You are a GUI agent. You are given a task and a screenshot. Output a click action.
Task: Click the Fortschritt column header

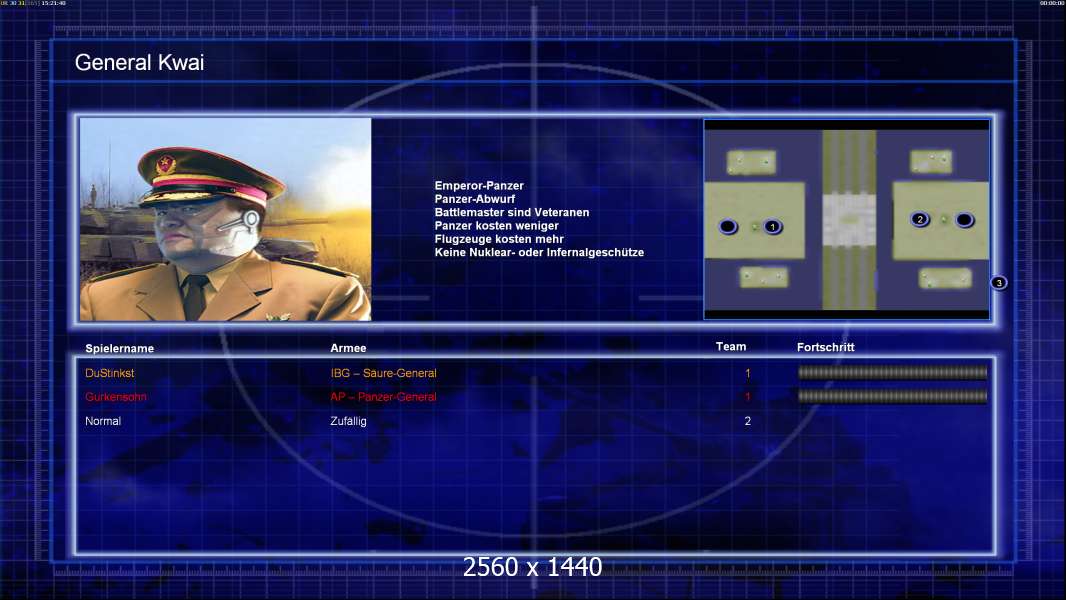coord(825,347)
